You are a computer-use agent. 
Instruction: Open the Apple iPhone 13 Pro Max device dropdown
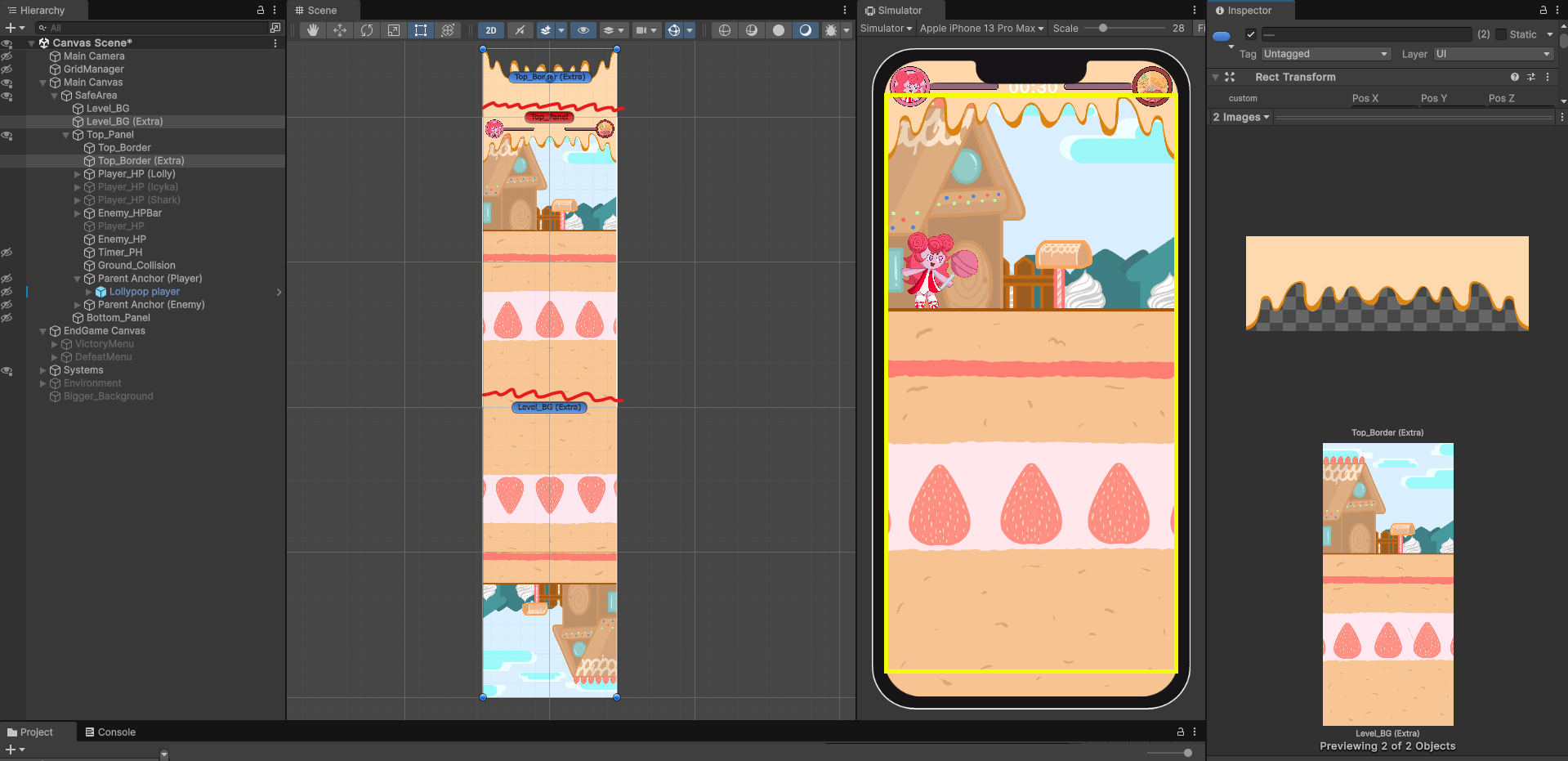tap(981, 29)
